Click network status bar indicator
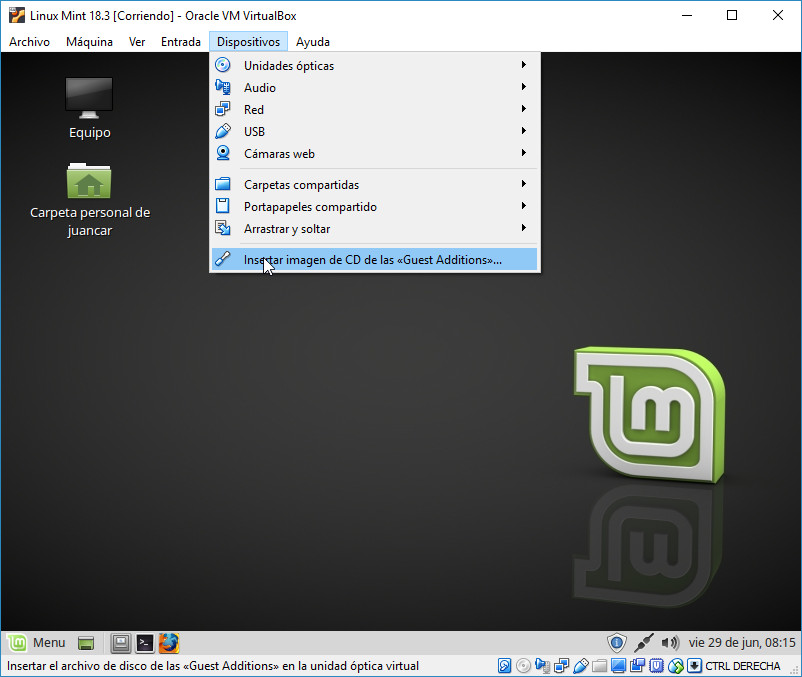802x677 pixels. click(x=561, y=666)
